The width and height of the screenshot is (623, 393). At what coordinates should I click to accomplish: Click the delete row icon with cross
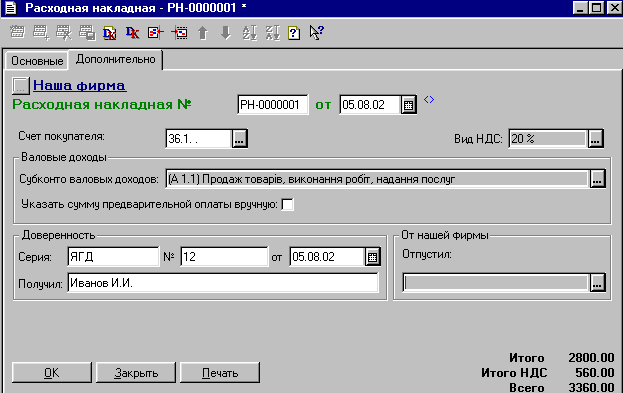point(64,33)
